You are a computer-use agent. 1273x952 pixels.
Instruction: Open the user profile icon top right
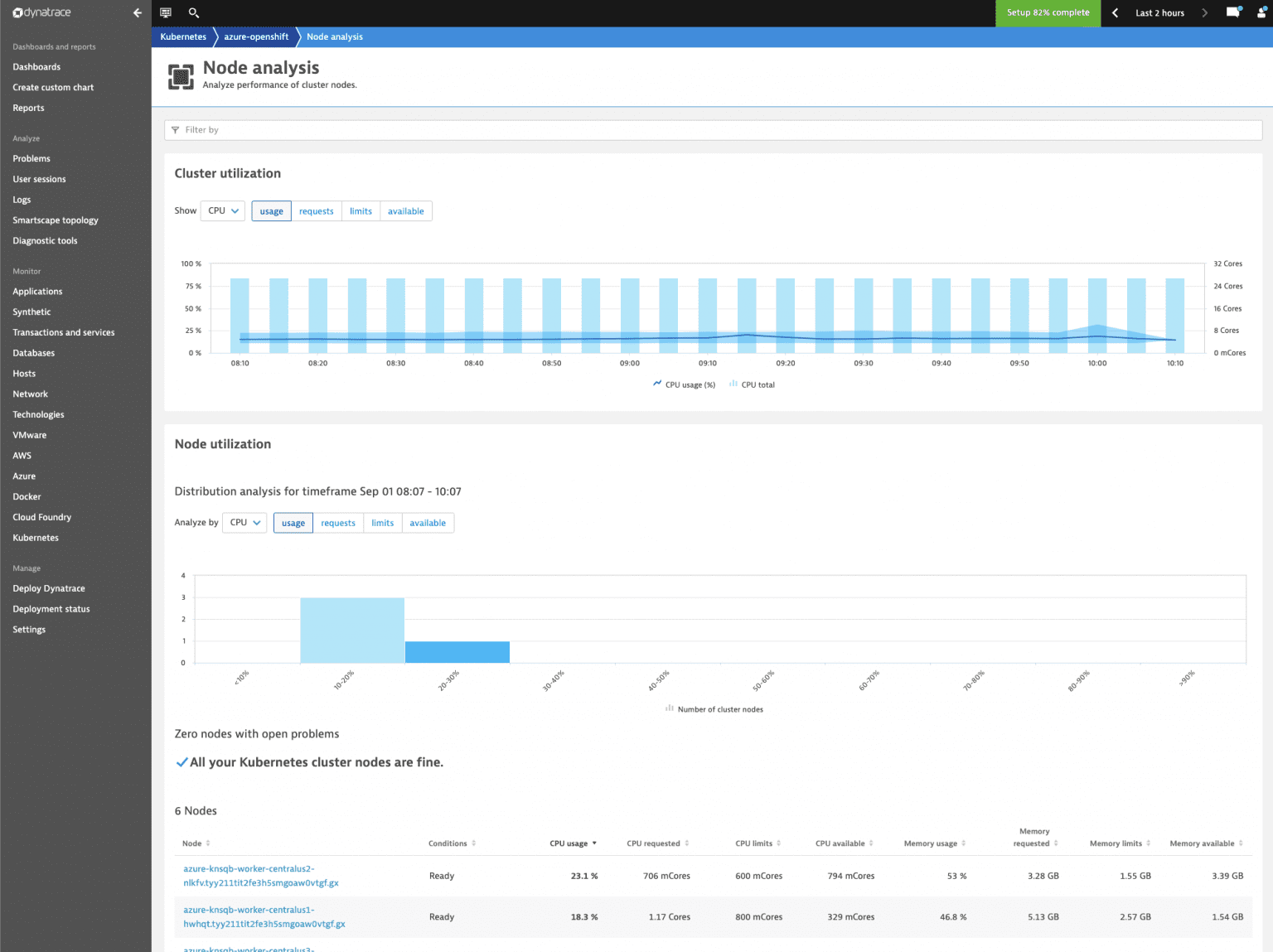[x=1262, y=12]
